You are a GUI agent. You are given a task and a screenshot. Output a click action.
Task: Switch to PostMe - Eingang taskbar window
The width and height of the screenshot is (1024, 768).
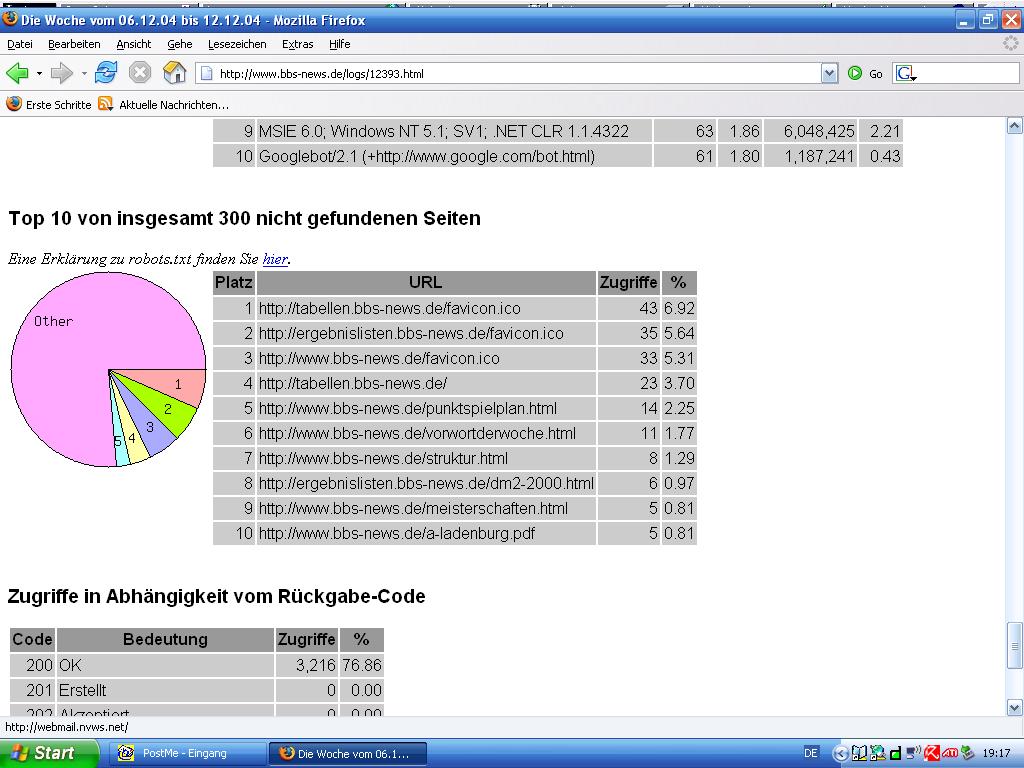pos(185,753)
